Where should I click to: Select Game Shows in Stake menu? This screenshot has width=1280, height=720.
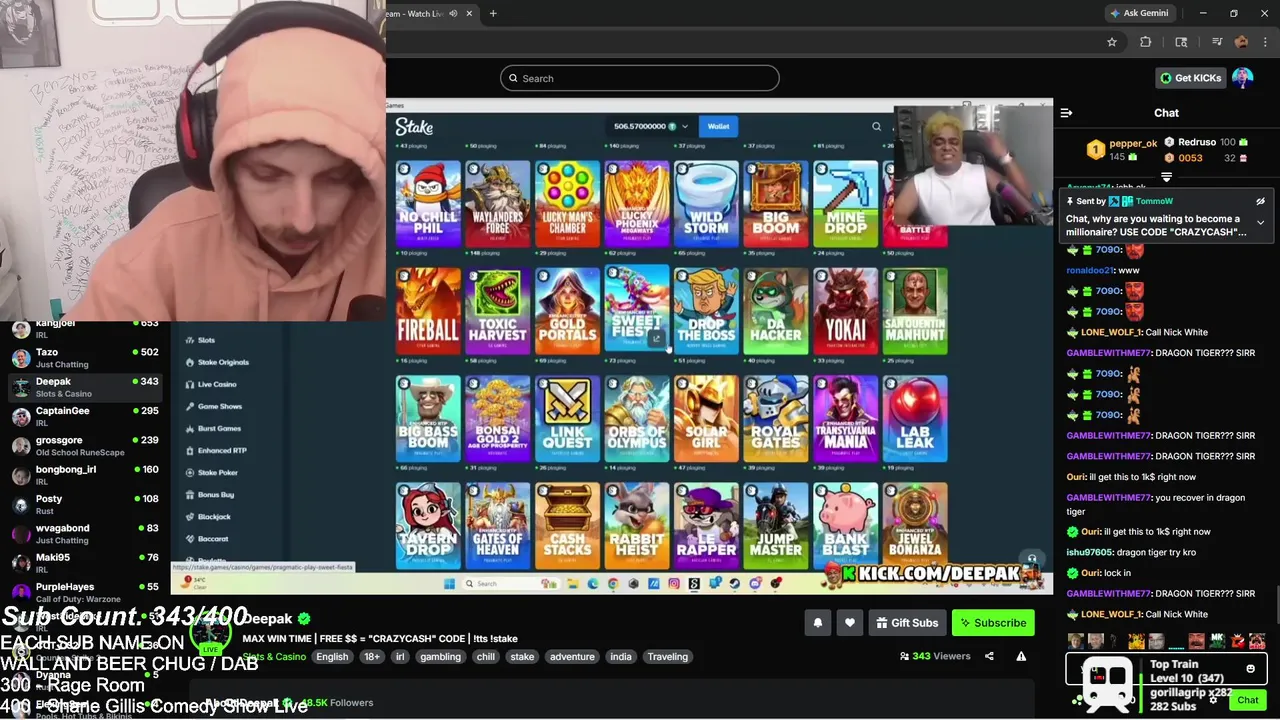coord(219,406)
